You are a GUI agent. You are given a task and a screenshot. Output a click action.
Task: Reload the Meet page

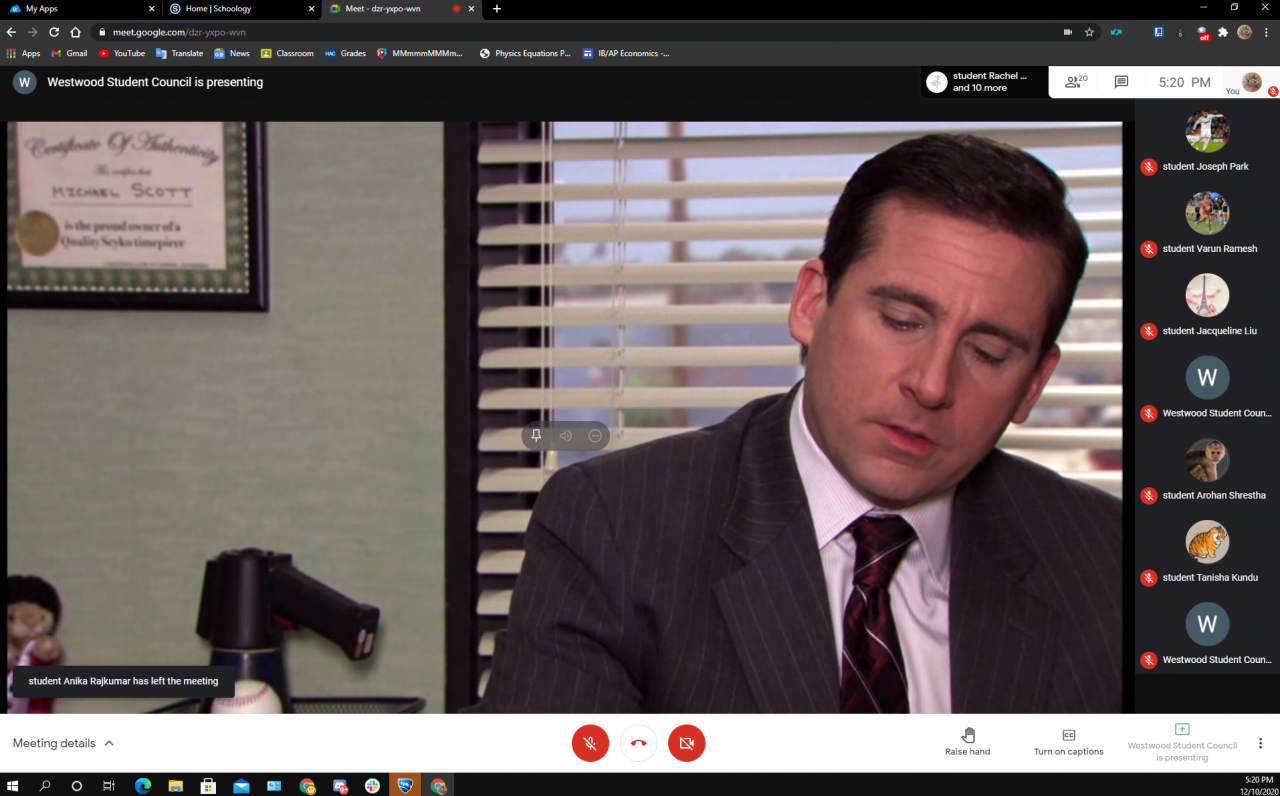click(x=54, y=32)
